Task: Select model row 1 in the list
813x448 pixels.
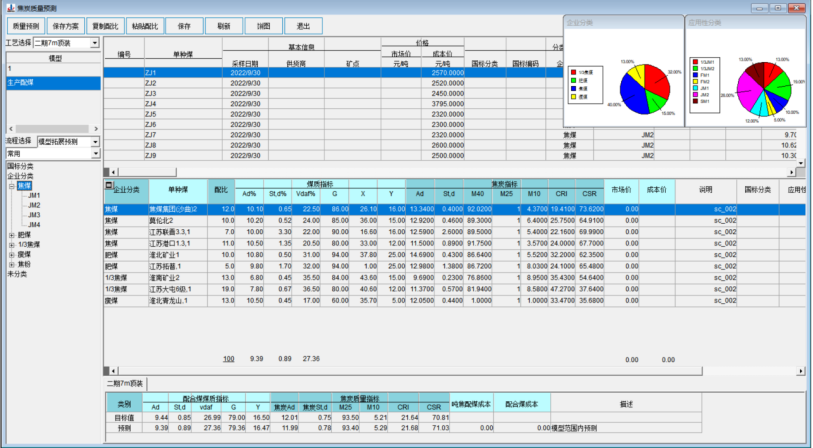Action: pos(53,69)
